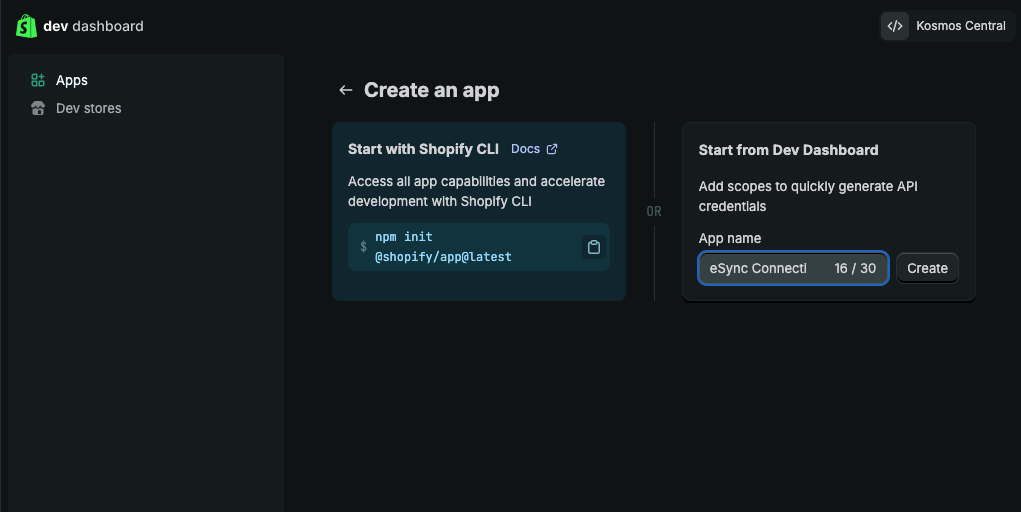Viewport: 1021px width, 512px height.
Task: Go back using the left arrow
Action: [x=346, y=90]
